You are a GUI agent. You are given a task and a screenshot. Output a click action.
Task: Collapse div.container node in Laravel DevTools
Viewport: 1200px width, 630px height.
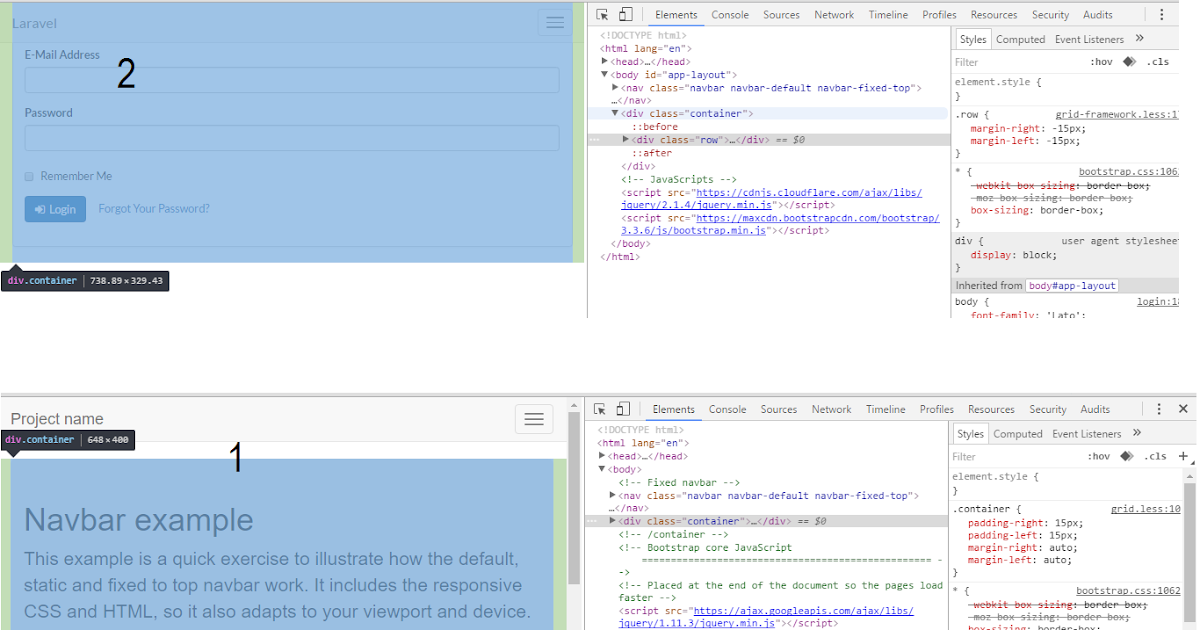pos(616,114)
